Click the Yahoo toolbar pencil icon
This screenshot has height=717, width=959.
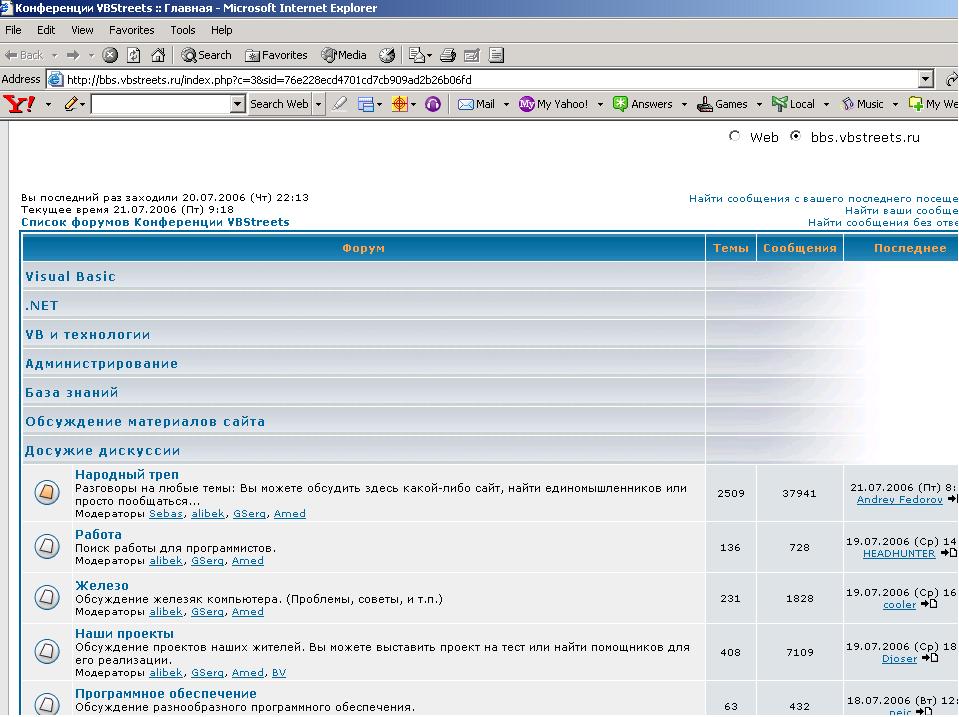click(x=70, y=104)
